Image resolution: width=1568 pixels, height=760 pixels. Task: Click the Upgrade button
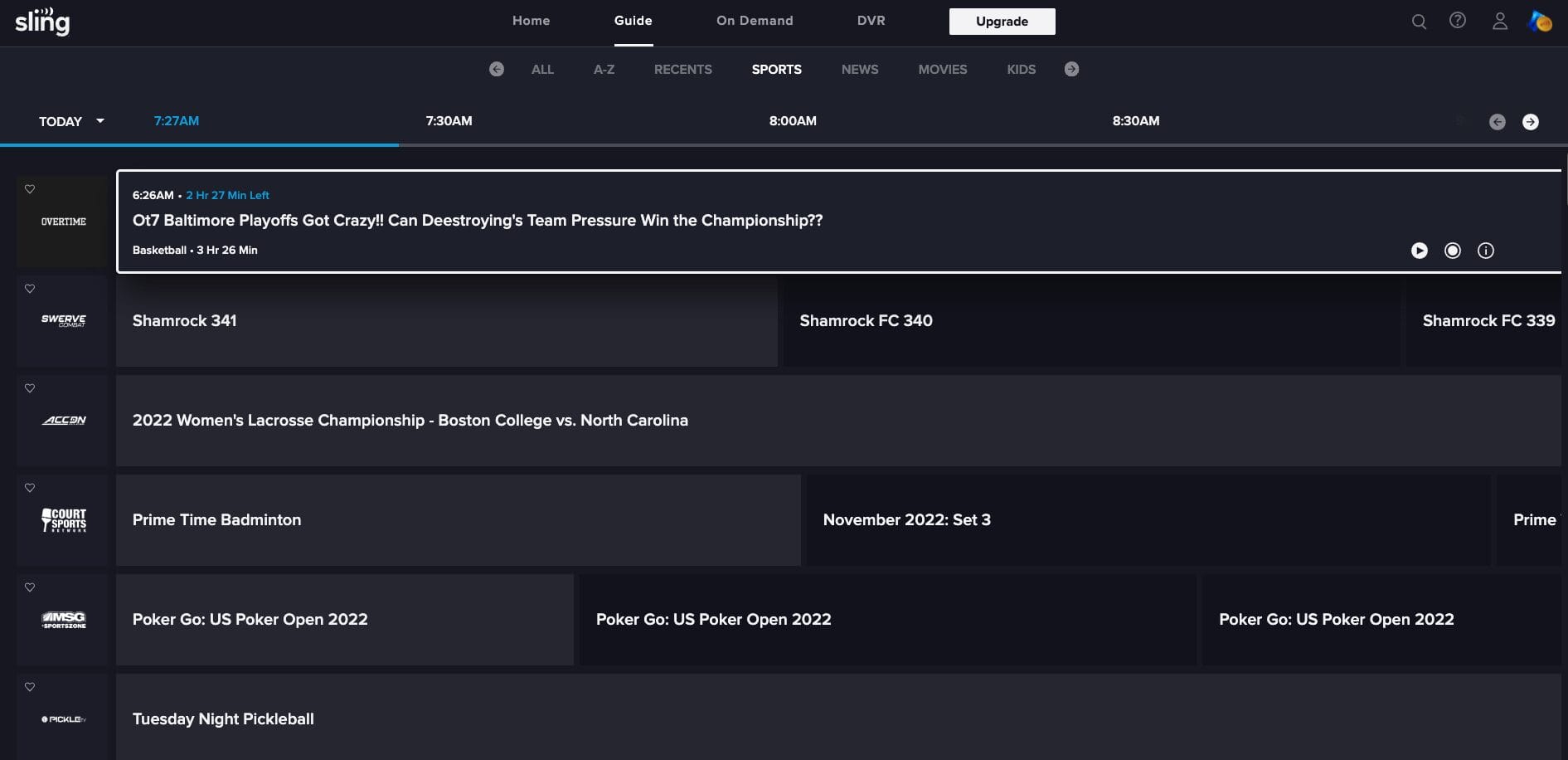(1002, 22)
